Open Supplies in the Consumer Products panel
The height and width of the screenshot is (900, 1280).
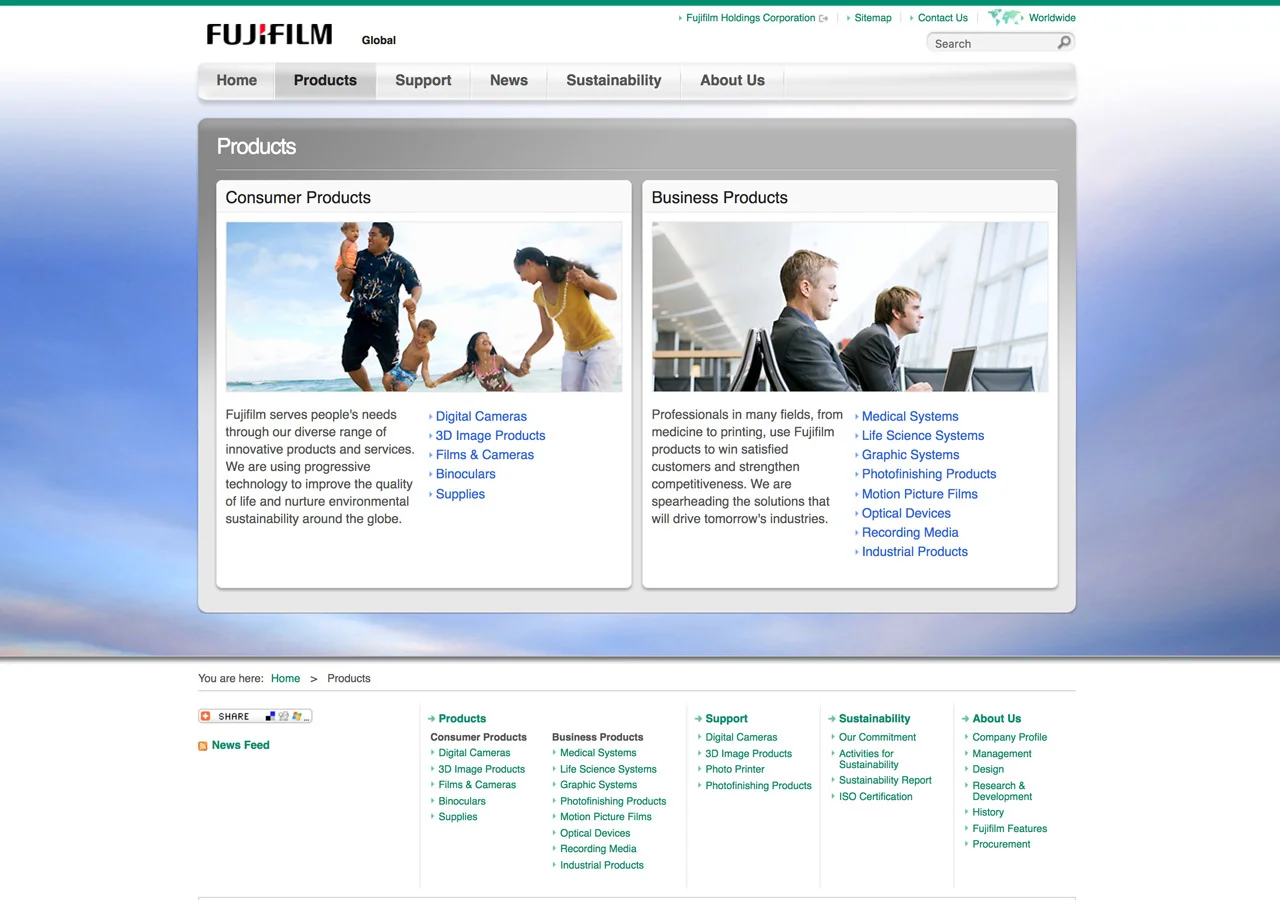[460, 494]
